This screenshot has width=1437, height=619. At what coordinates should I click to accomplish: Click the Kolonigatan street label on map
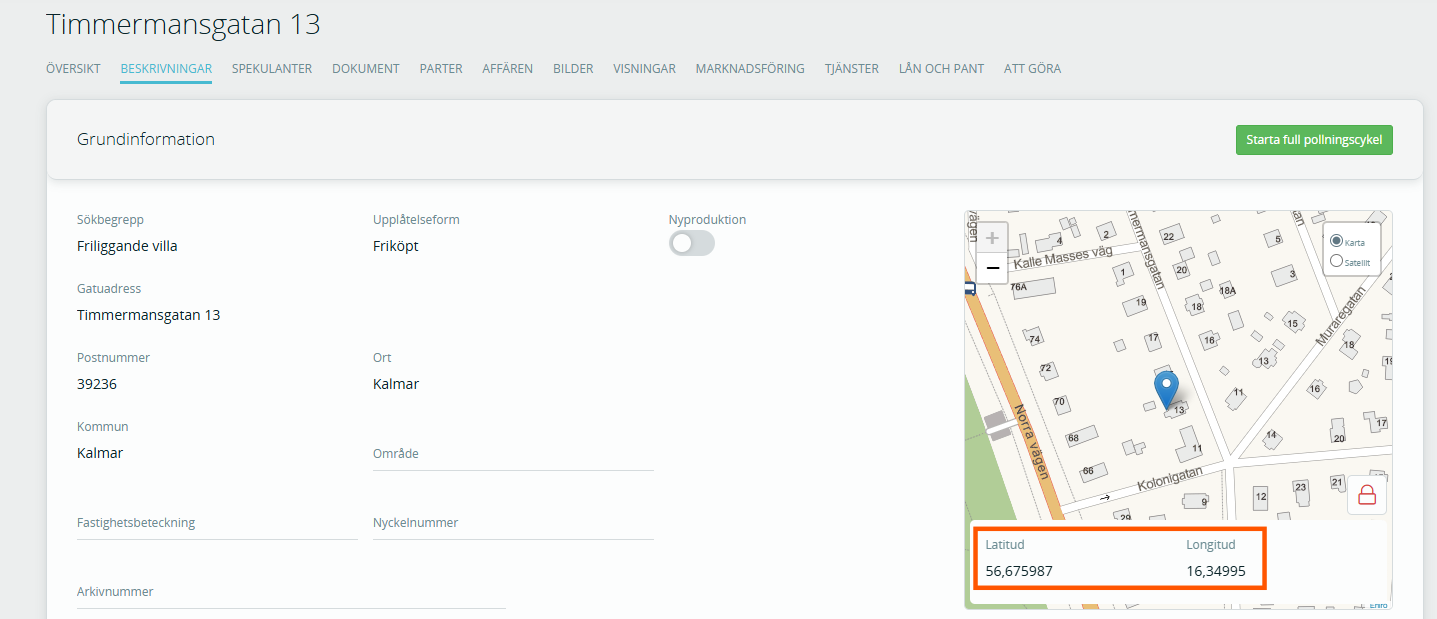1171,479
